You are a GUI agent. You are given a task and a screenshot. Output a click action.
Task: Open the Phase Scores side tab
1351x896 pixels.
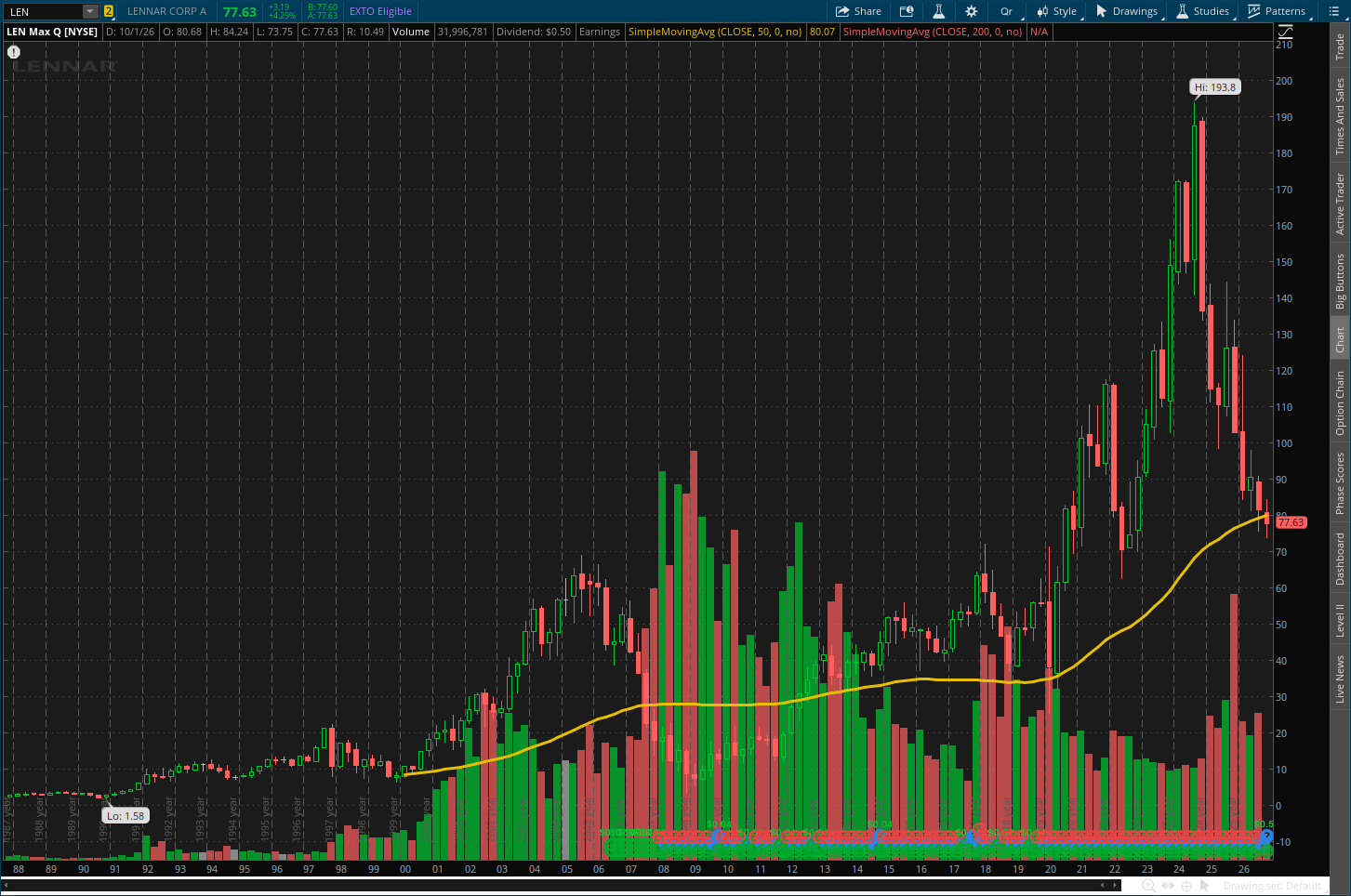[1340, 483]
